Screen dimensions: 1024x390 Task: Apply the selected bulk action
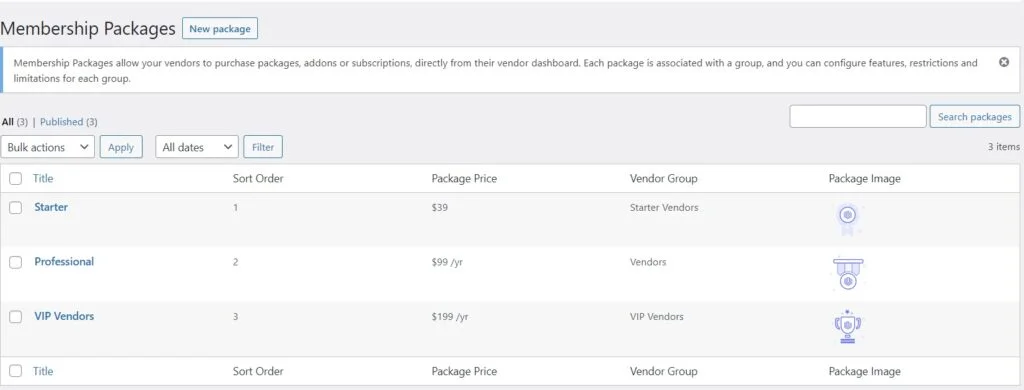tap(121, 147)
